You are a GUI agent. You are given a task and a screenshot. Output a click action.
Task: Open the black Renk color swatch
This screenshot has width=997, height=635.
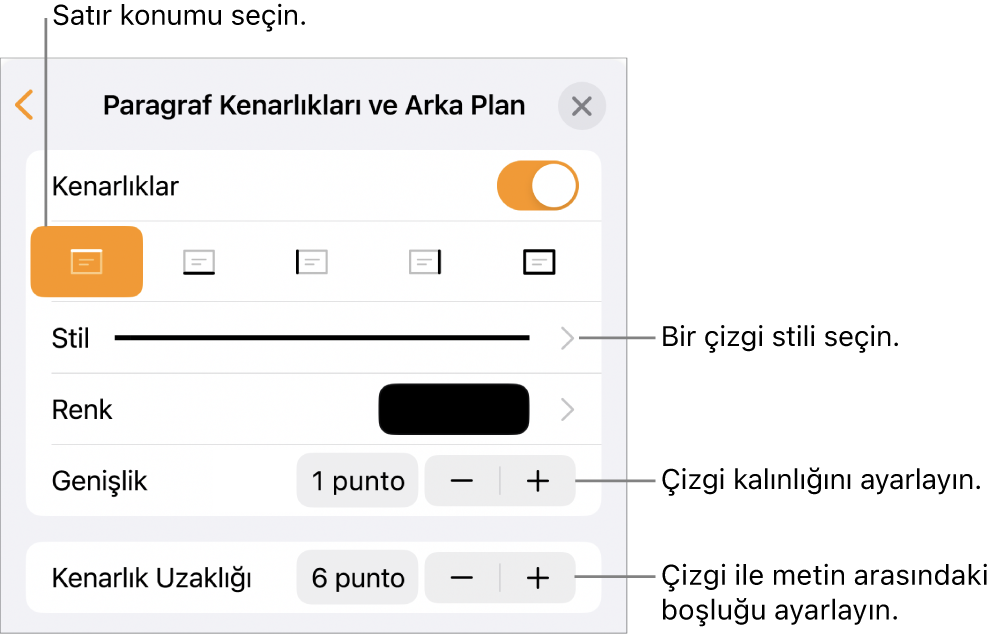[453, 409]
